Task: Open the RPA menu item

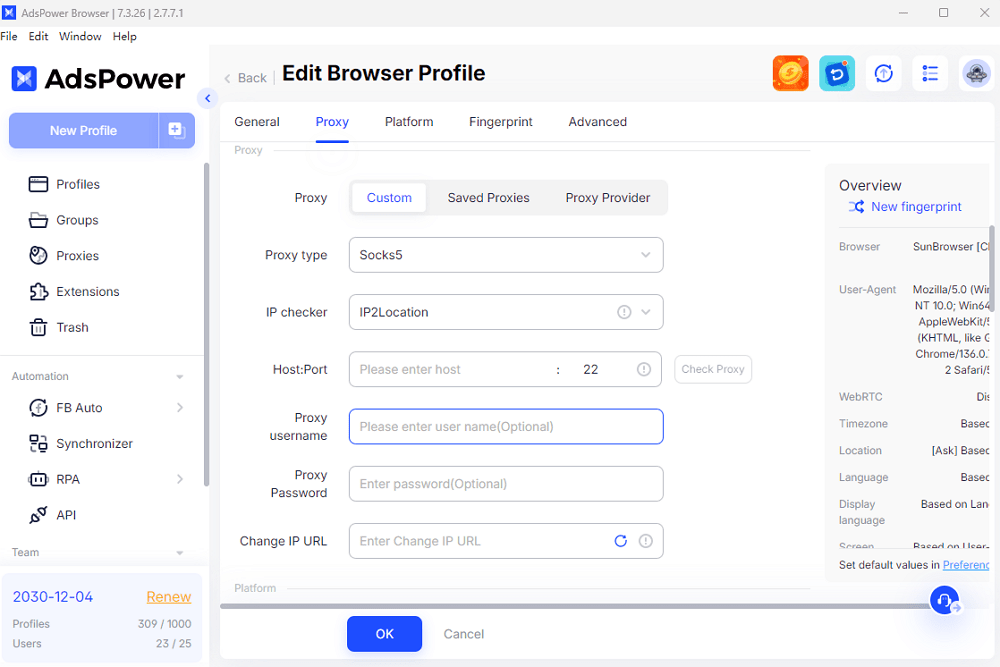Action: [x=54, y=479]
